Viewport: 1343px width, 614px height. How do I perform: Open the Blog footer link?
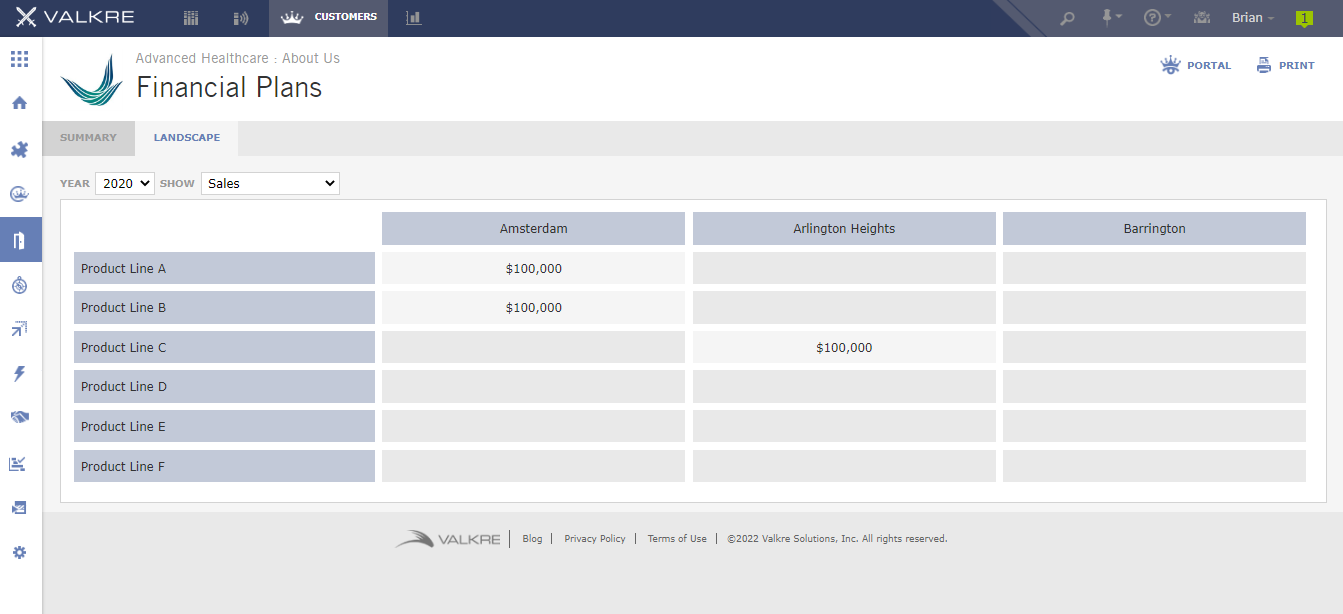click(532, 538)
